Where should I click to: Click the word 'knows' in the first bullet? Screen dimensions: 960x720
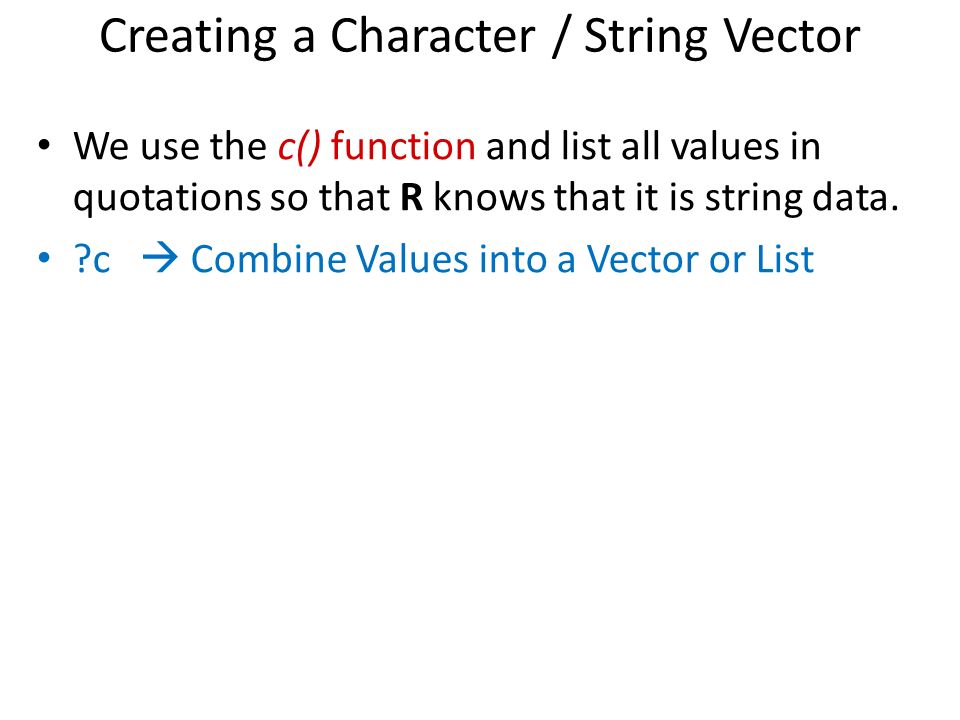tap(489, 197)
